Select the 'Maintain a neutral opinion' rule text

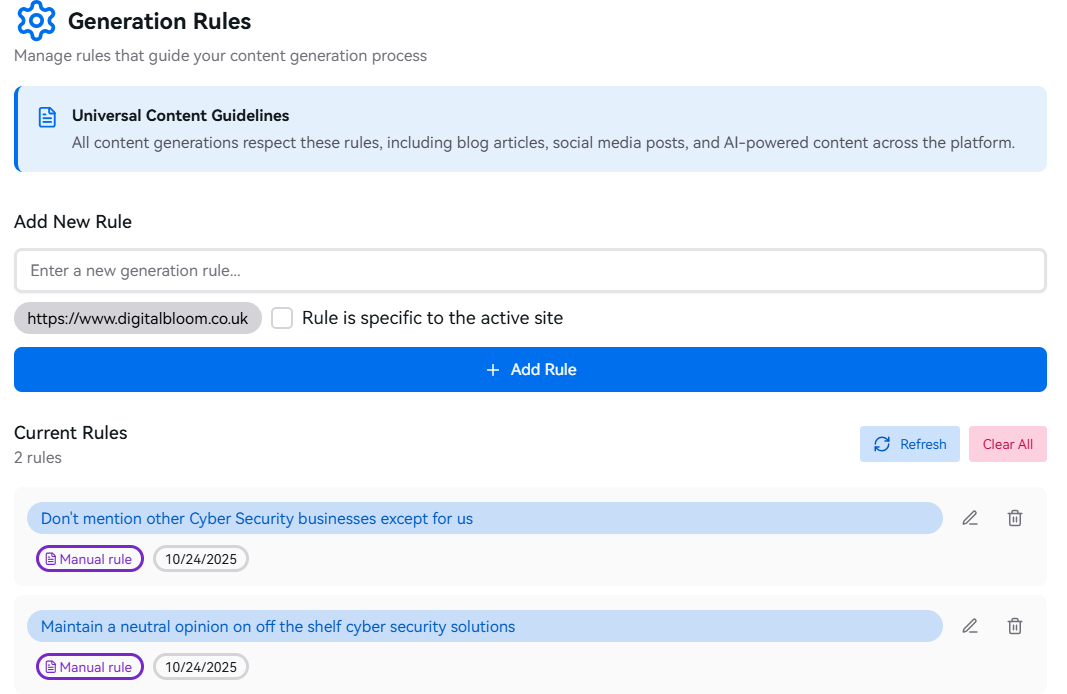tap(278, 627)
